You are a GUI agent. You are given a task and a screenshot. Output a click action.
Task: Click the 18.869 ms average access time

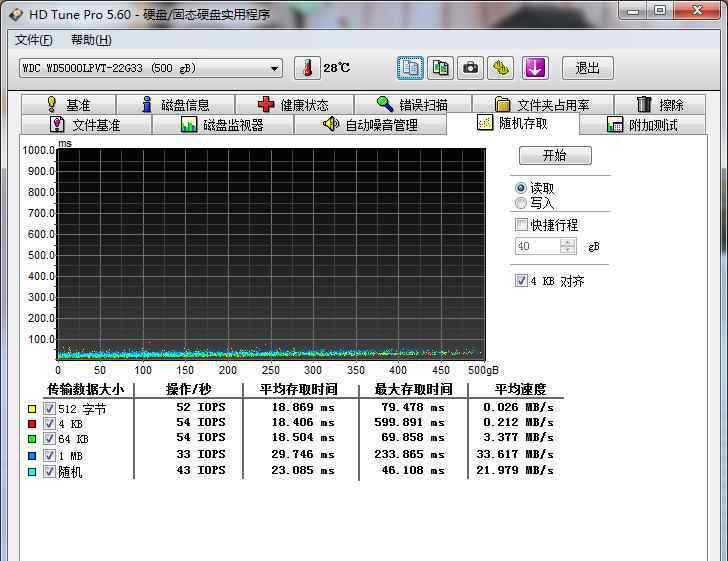pos(303,407)
